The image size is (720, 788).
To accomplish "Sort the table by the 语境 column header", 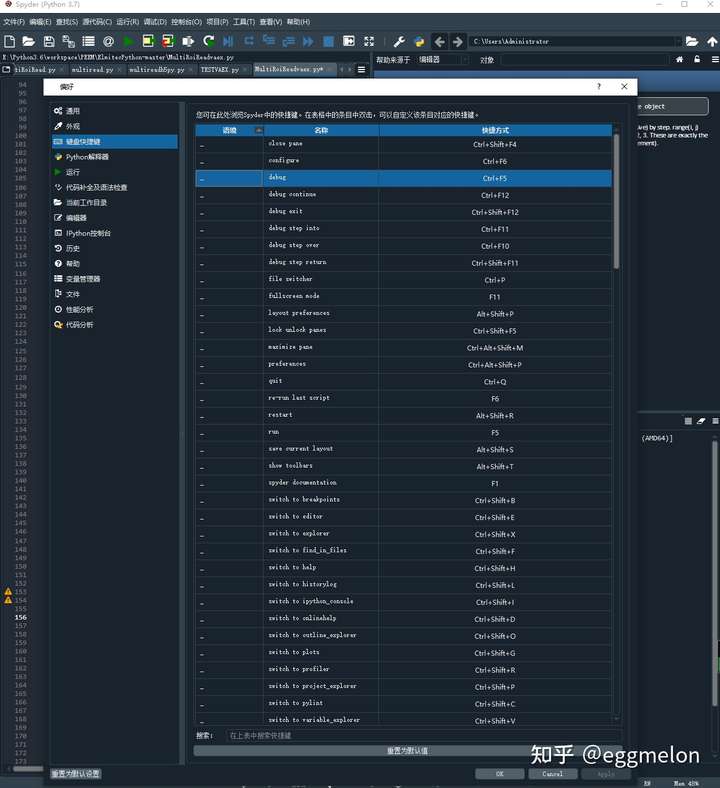I will (229, 130).
